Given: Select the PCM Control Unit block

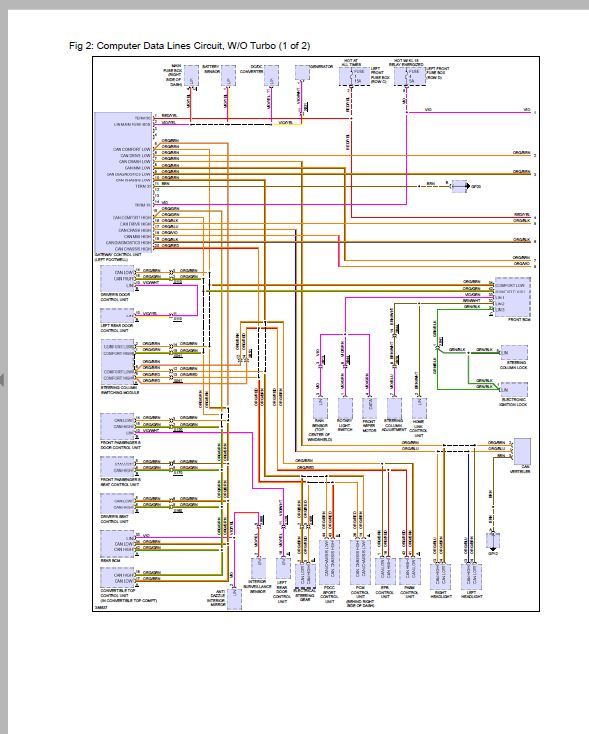Looking at the screenshot, I should click(360, 562).
